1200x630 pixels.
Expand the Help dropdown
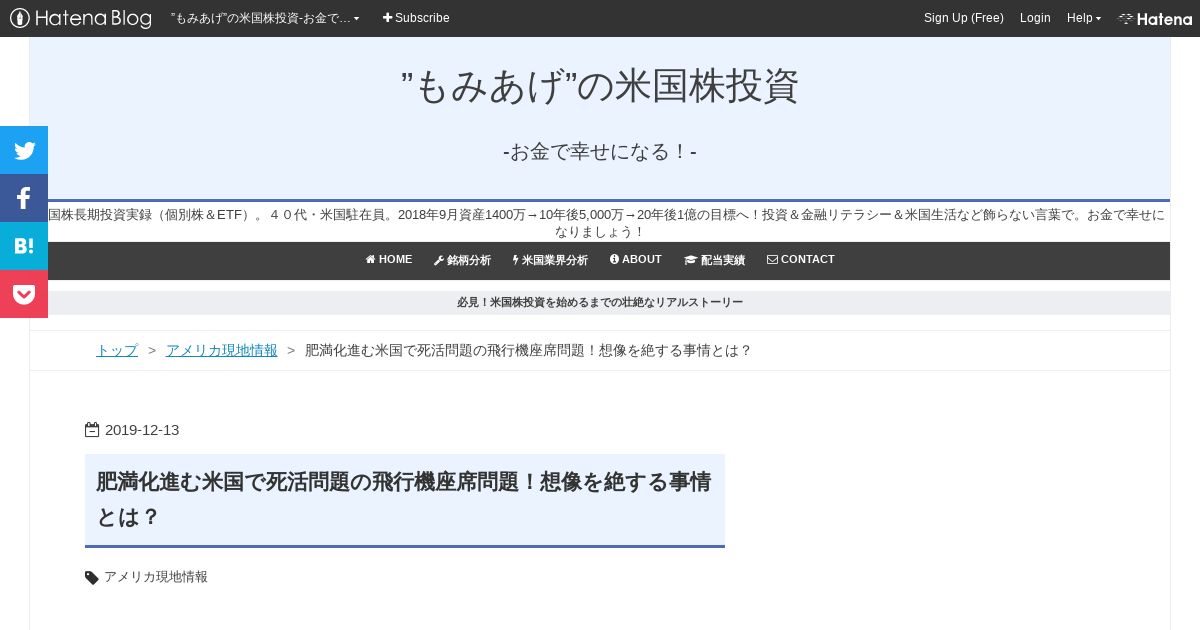coord(1084,18)
